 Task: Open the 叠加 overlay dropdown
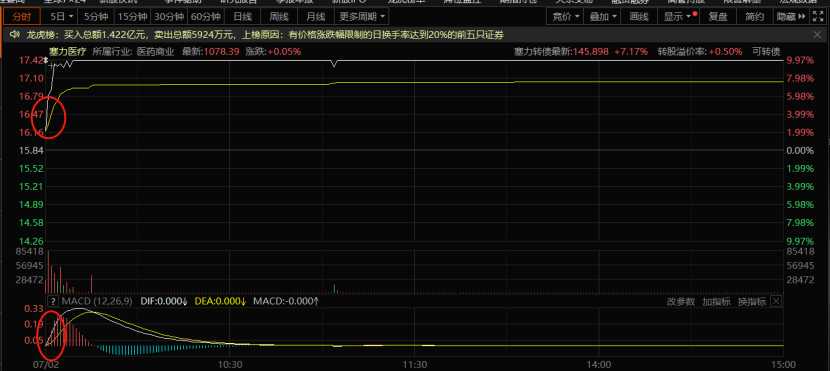(x=602, y=16)
